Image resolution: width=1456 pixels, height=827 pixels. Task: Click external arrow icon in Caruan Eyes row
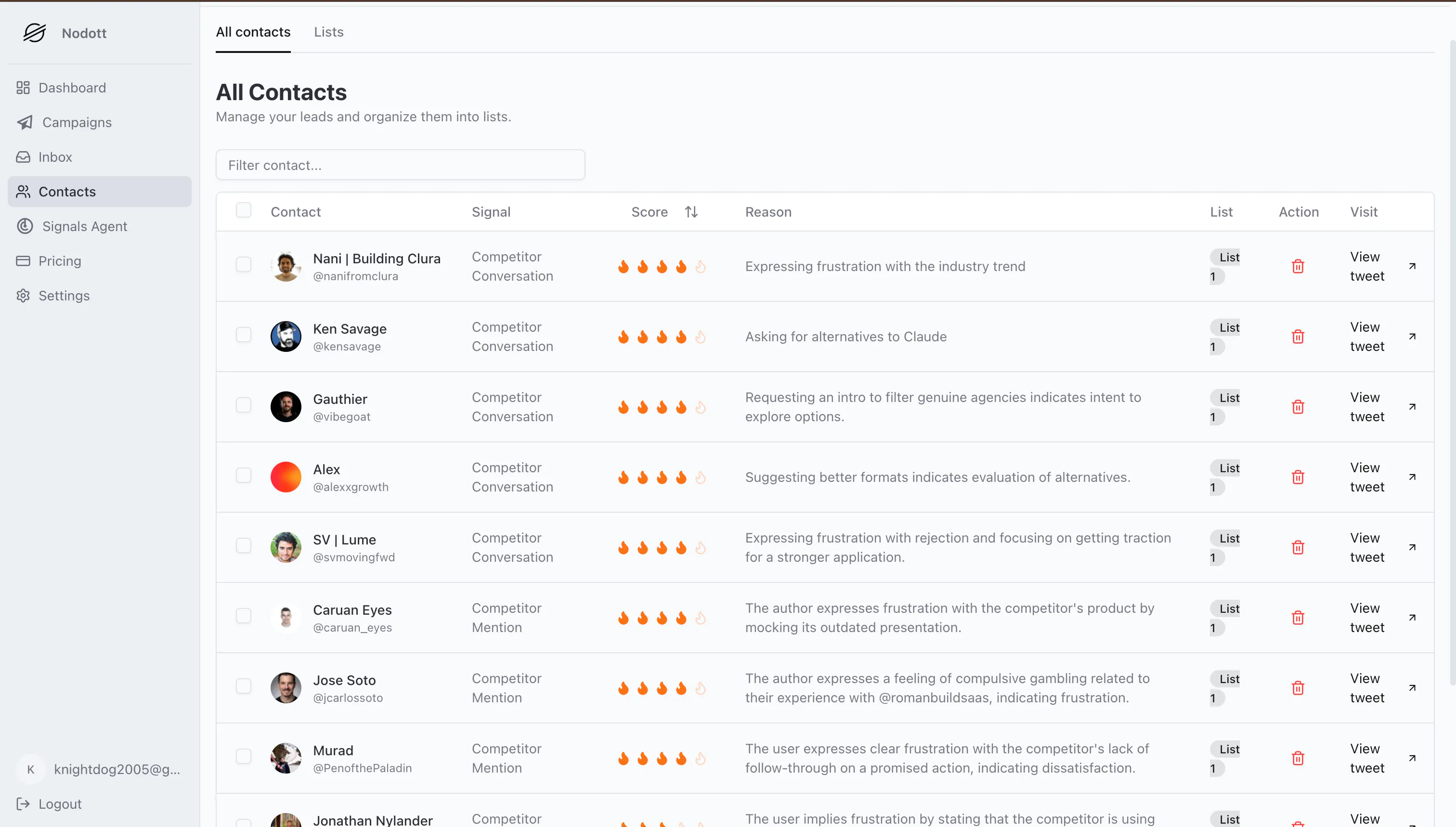1412,618
